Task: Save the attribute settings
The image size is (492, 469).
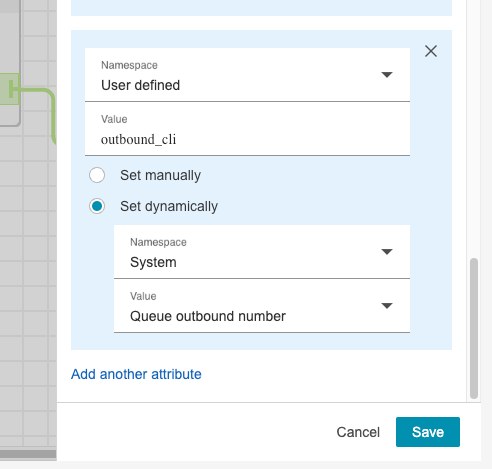Action: (428, 432)
